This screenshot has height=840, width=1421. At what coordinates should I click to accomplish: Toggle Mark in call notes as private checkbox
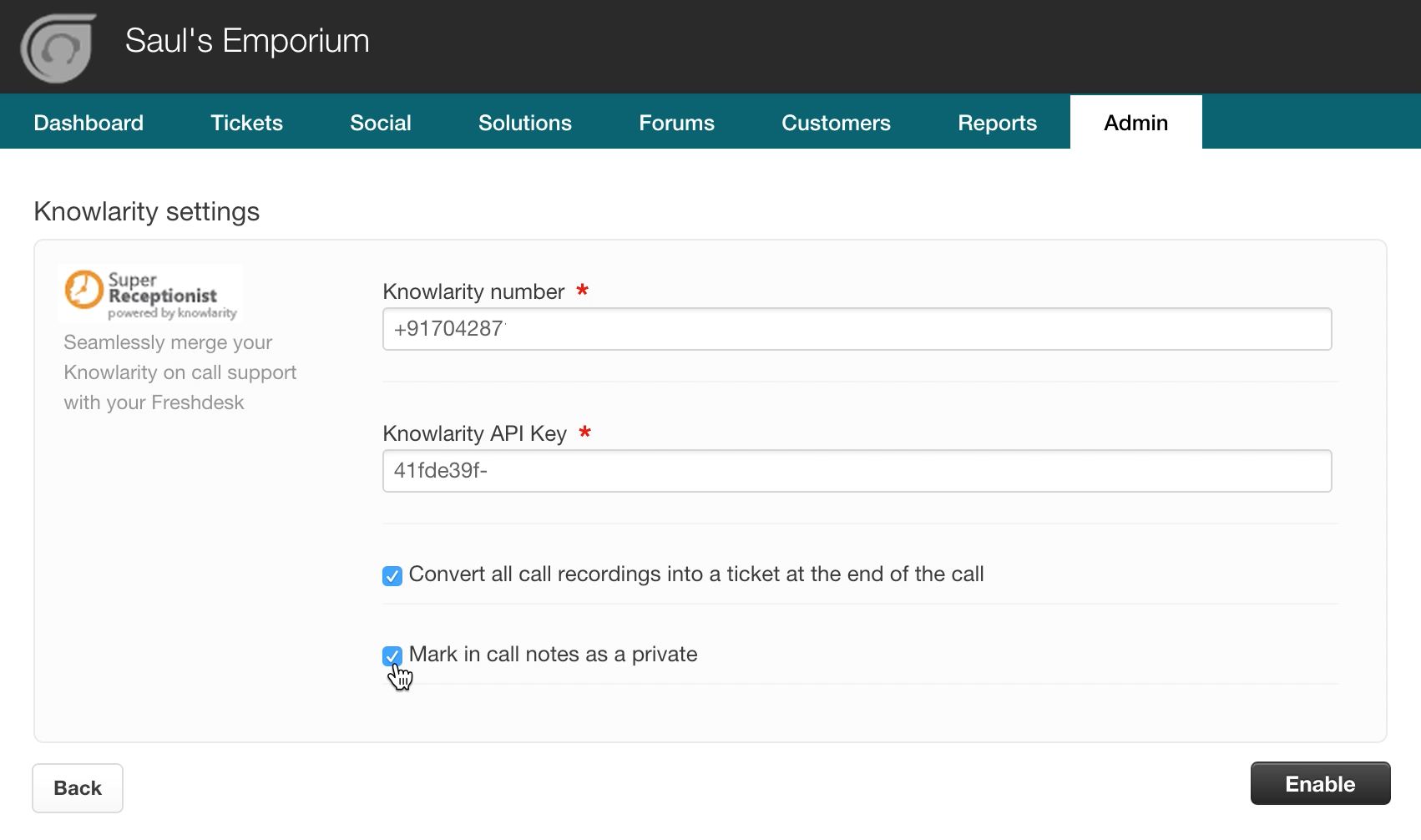coord(392,655)
